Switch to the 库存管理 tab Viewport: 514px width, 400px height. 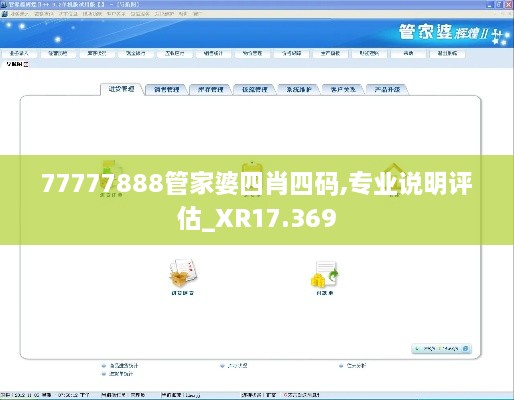click(x=211, y=89)
